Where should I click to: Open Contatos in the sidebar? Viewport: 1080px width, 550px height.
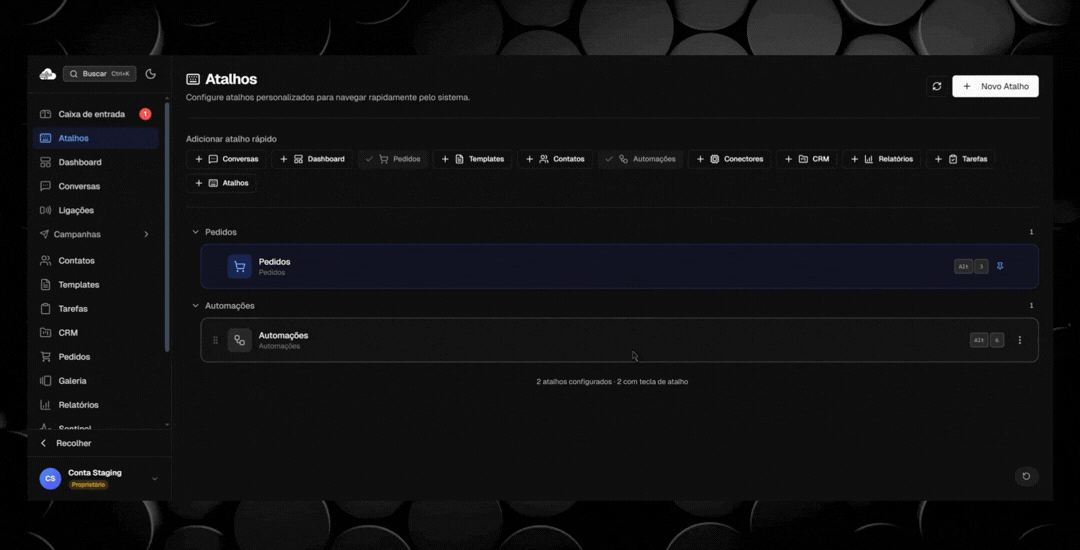(95, 261)
